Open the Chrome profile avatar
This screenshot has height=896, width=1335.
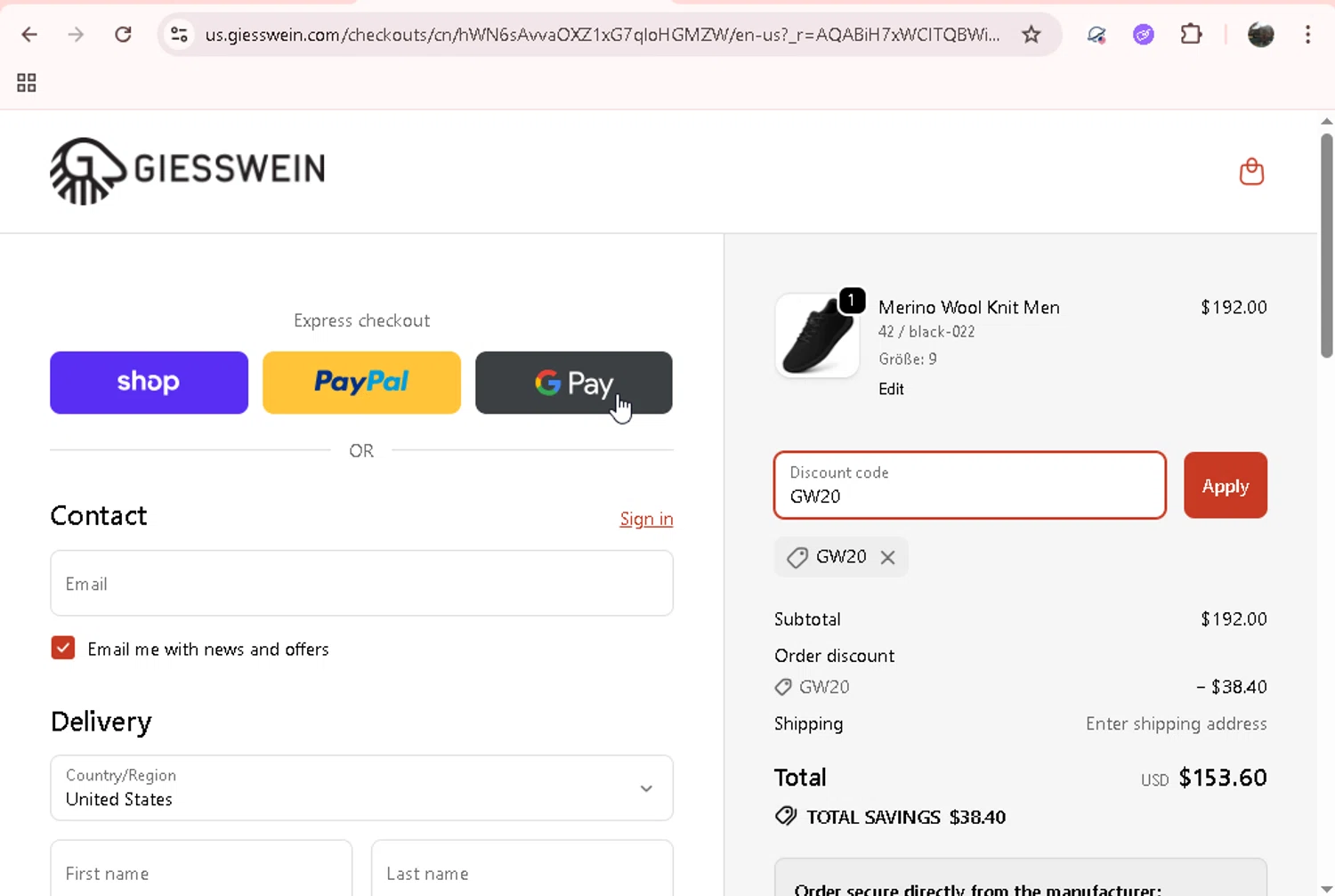(x=1260, y=35)
